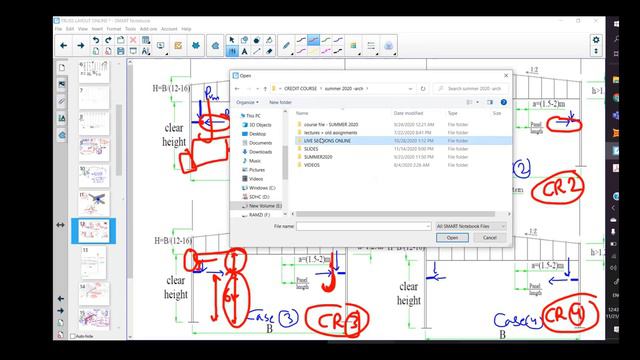This screenshot has height=360, width=640.
Task: Click the Redo icon in SMART Notebook toolbar
Action: [108, 40]
